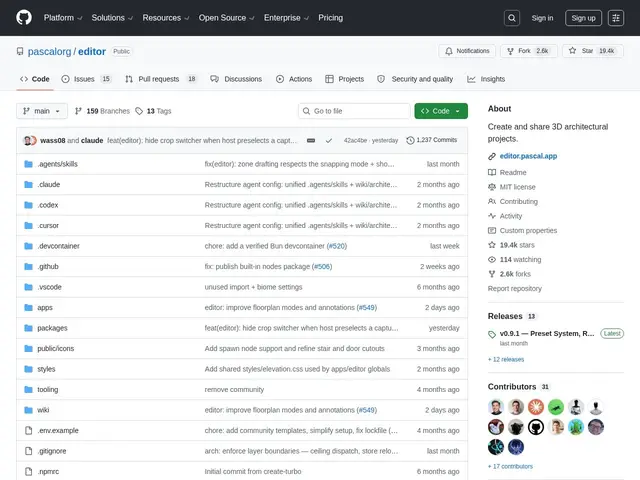
Task: Open the Resources dropdown menu
Action: (166, 18)
